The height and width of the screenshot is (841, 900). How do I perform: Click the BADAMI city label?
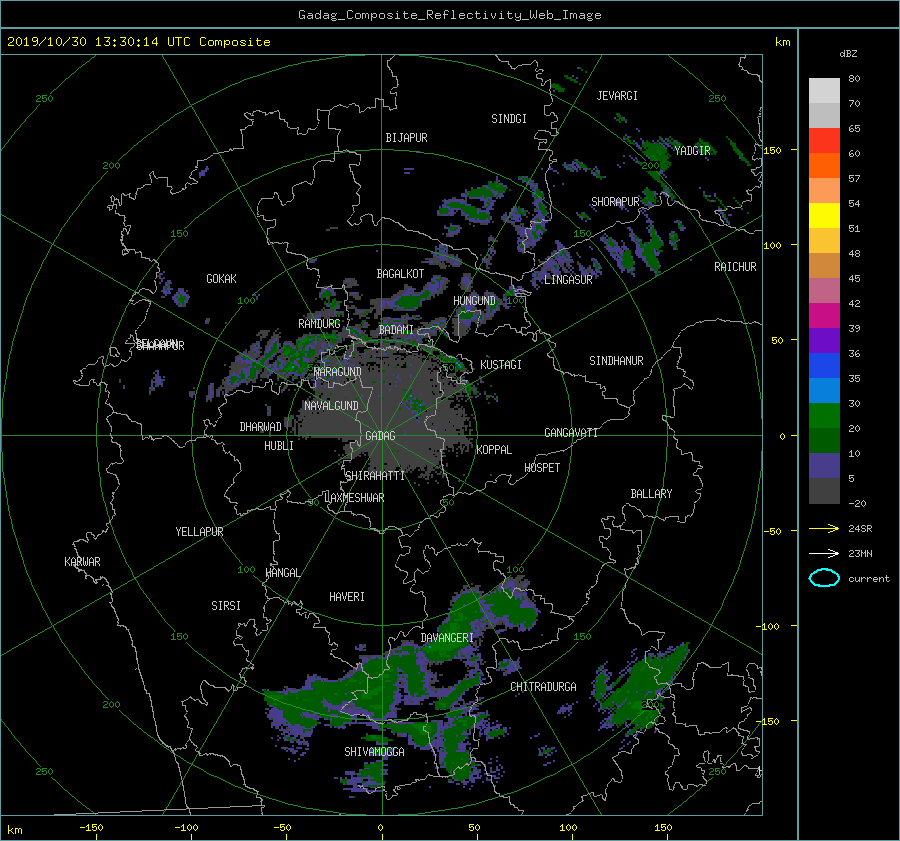click(x=396, y=330)
